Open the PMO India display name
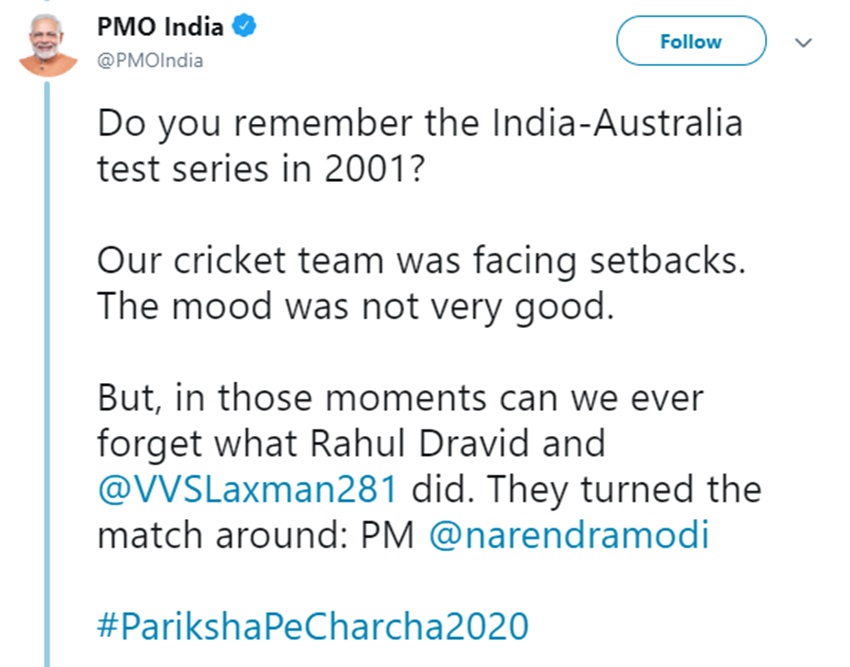The width and height of the screenshot is (850, 667). (160, 28)
